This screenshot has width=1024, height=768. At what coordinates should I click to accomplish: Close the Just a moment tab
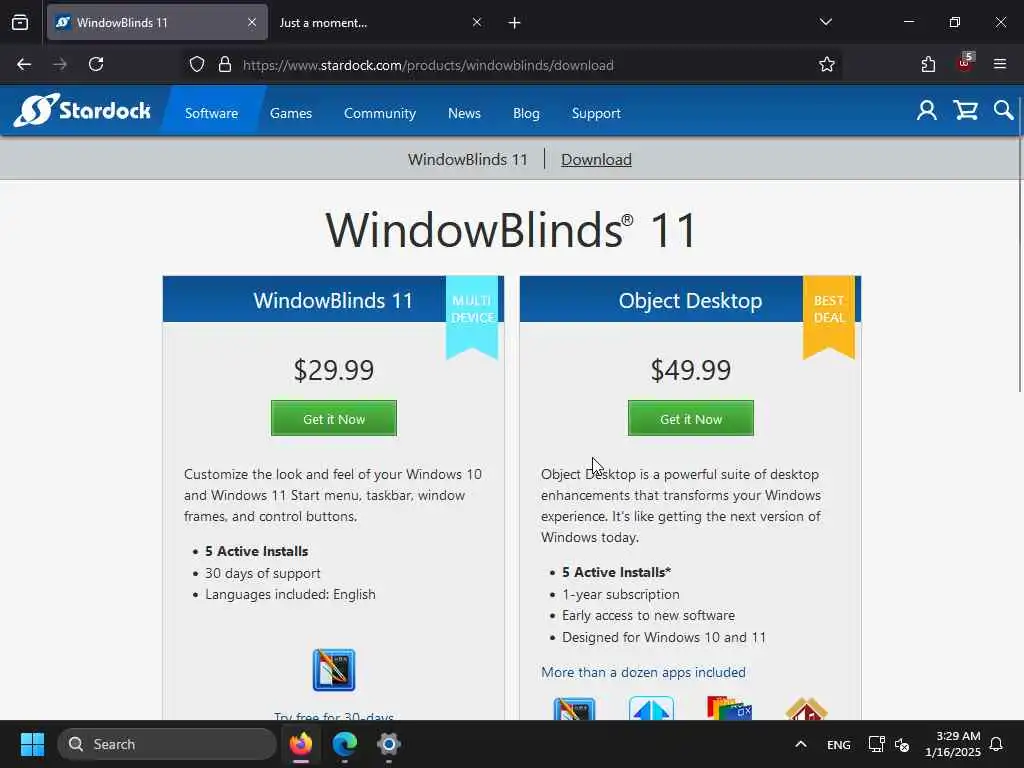[x=477, y=22]
